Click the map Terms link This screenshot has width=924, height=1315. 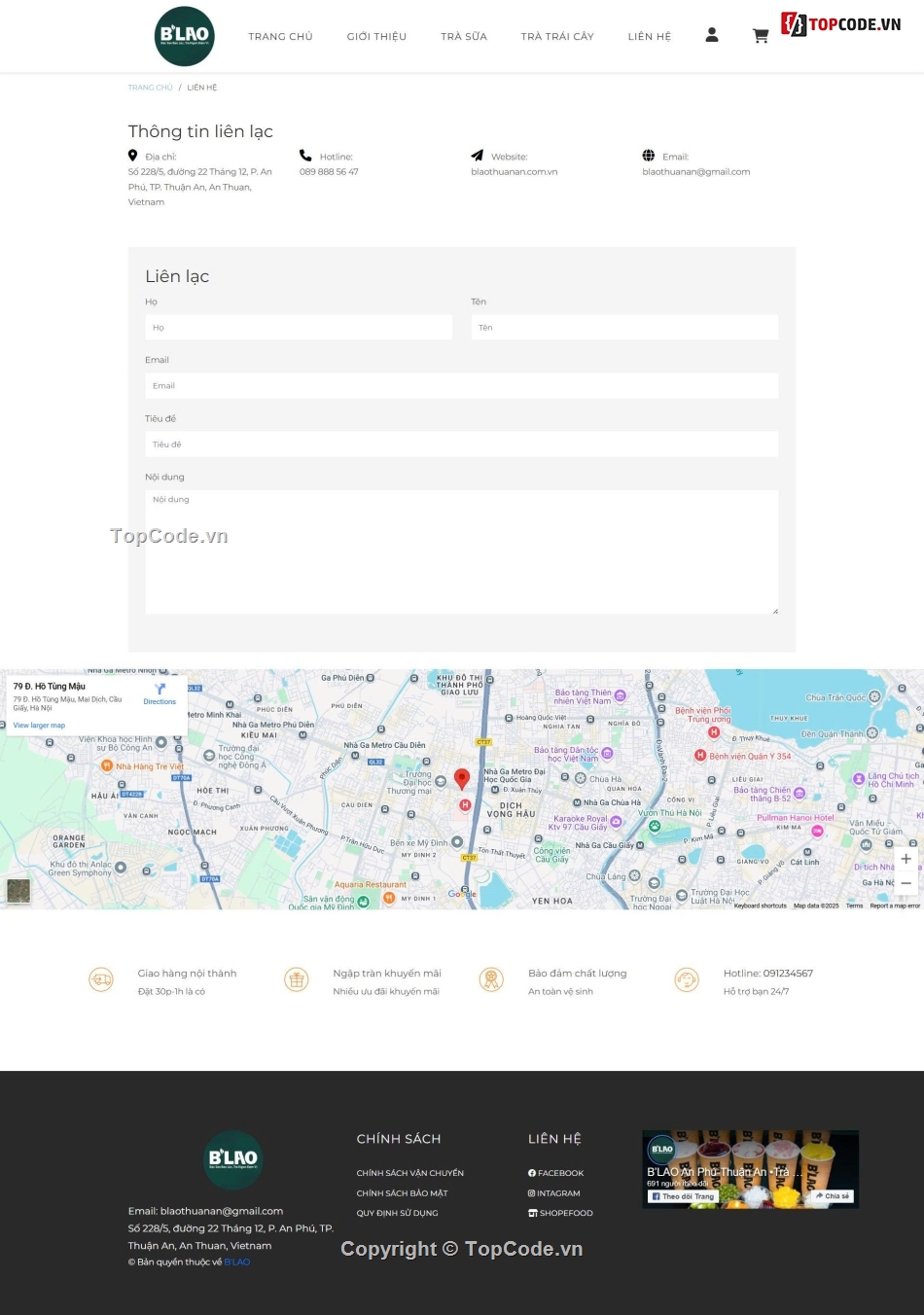coord(855,906)
